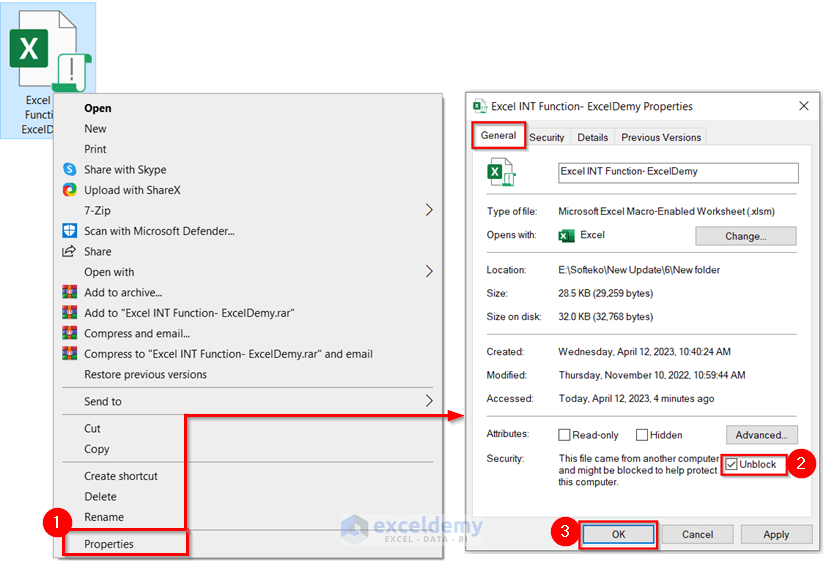825x561 pixels.
Task: Click WinRAR icon beside Add to archive
Action: (69, 292)
